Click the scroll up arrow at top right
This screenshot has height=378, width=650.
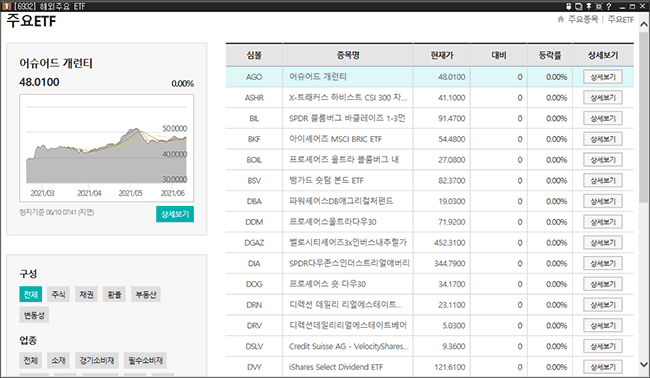tap(644, 24)
